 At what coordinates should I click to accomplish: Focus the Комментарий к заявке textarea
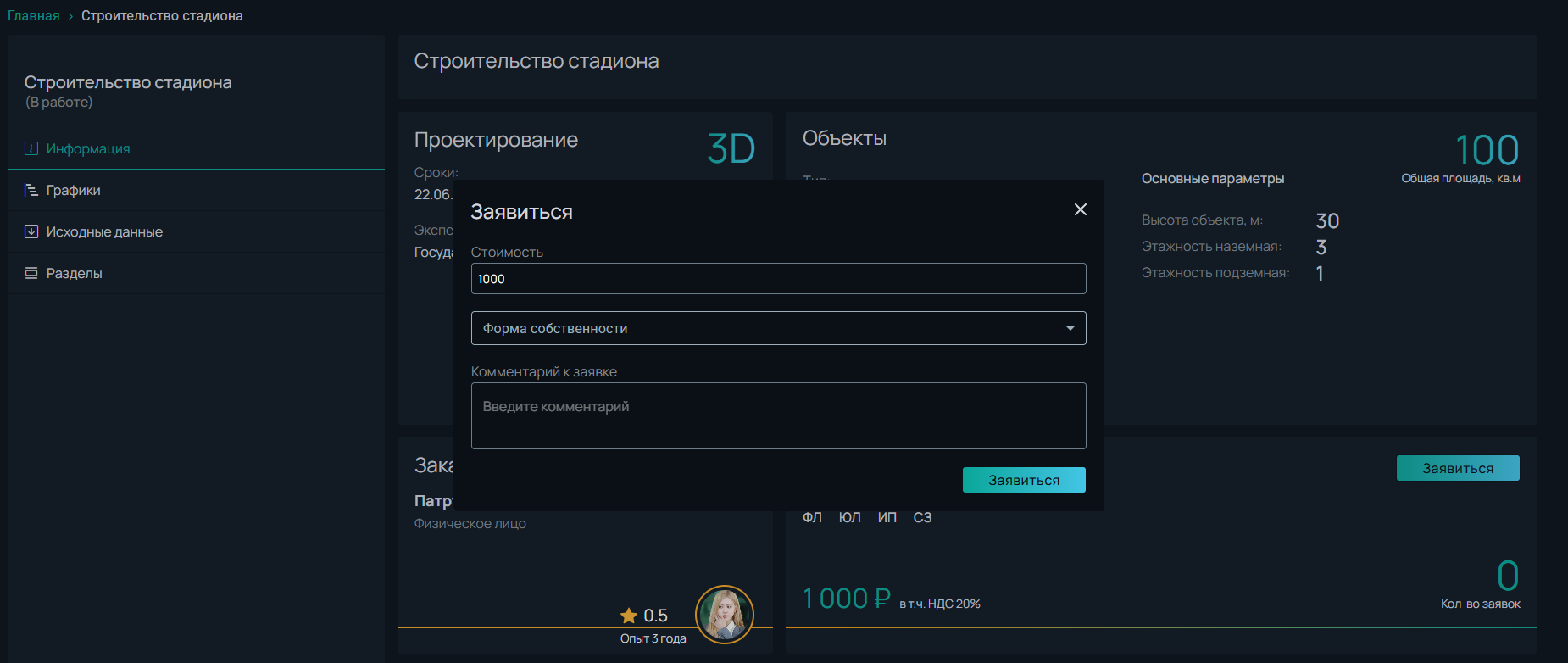click(x=777, y=415)
